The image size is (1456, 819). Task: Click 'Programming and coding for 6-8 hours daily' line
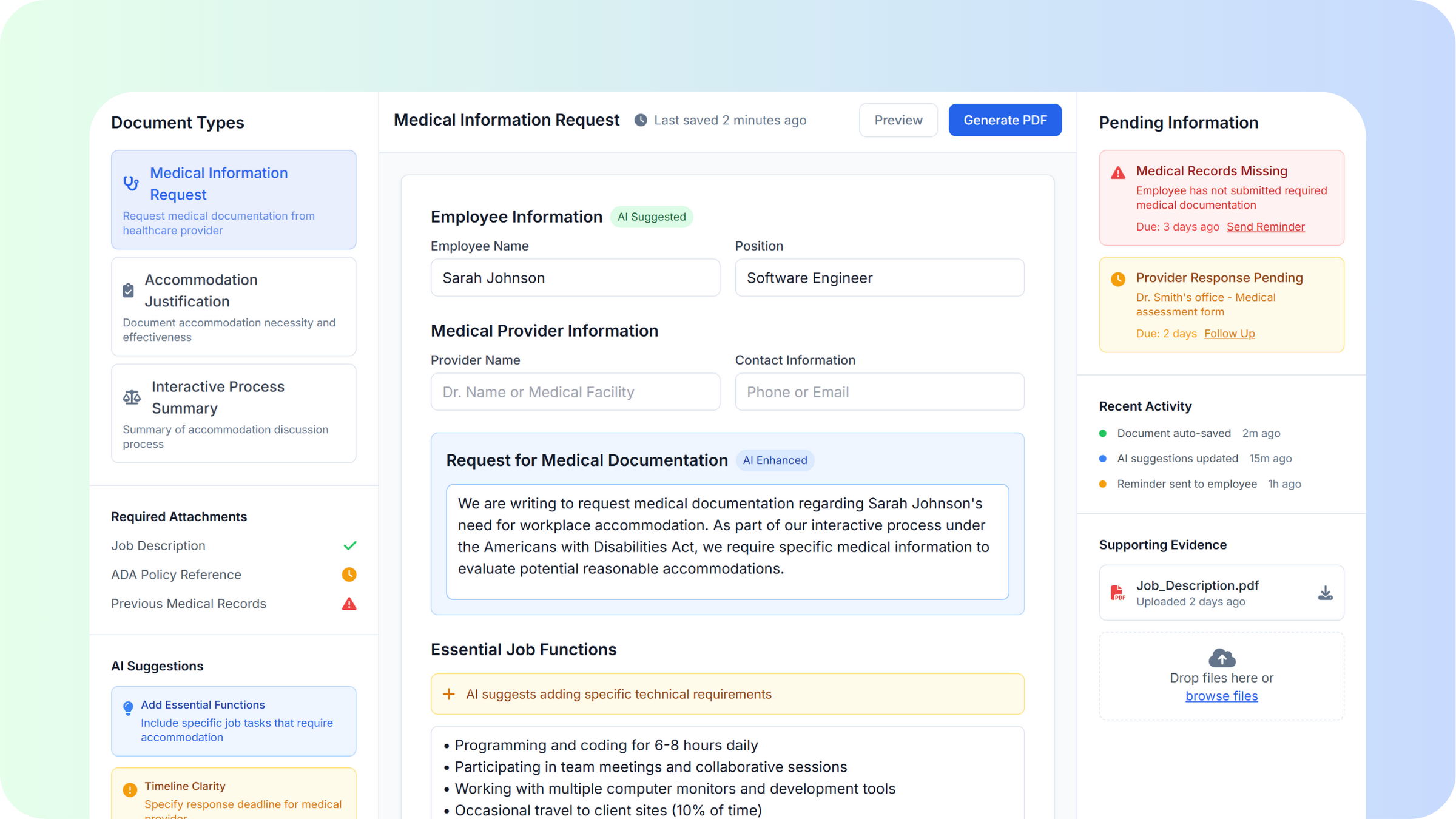pyautogui.click(x=601, y=745)
